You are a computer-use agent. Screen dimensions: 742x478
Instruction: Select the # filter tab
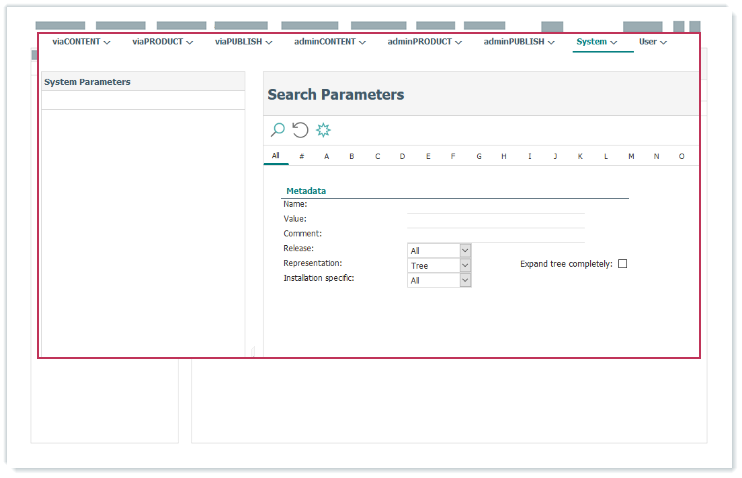pyautogui.click(x=302, y=157)
